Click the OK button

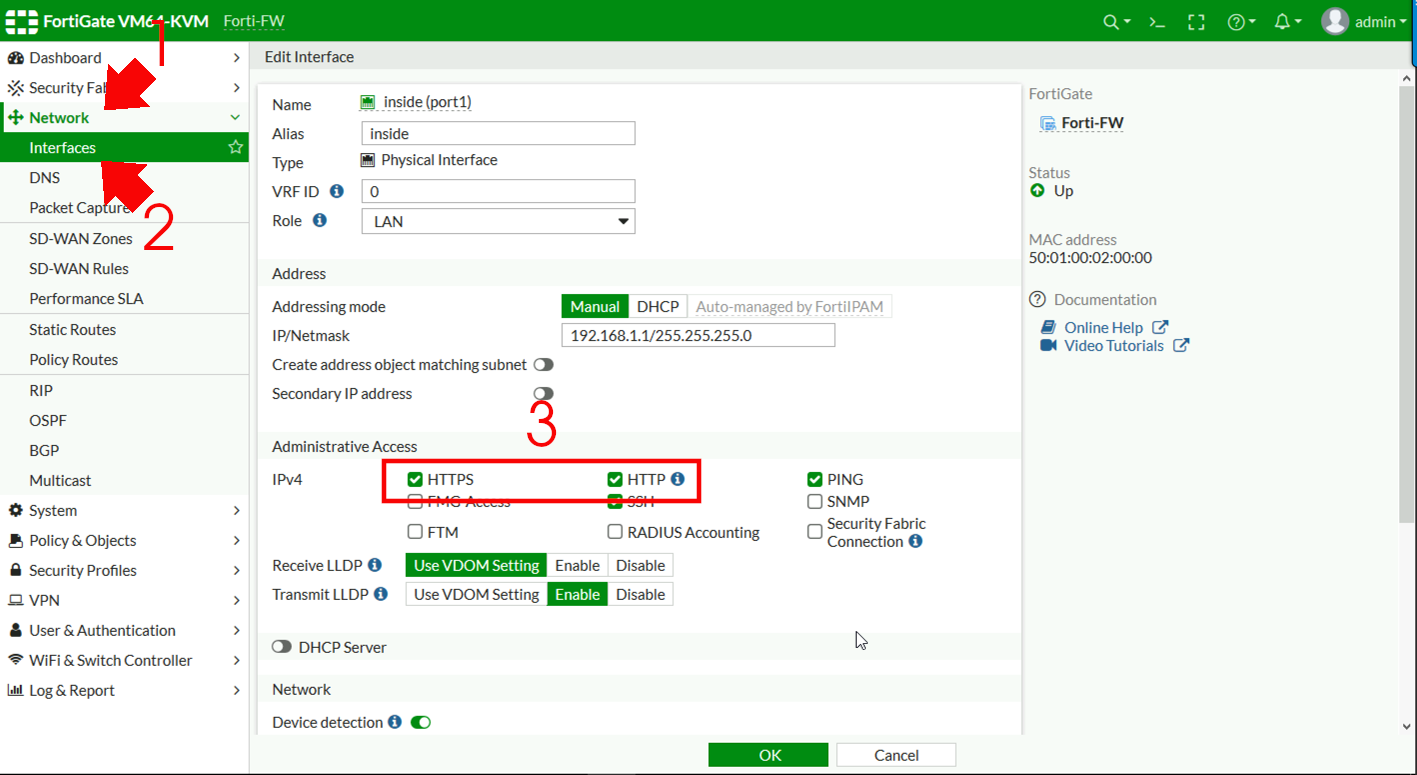pos(769,755)
